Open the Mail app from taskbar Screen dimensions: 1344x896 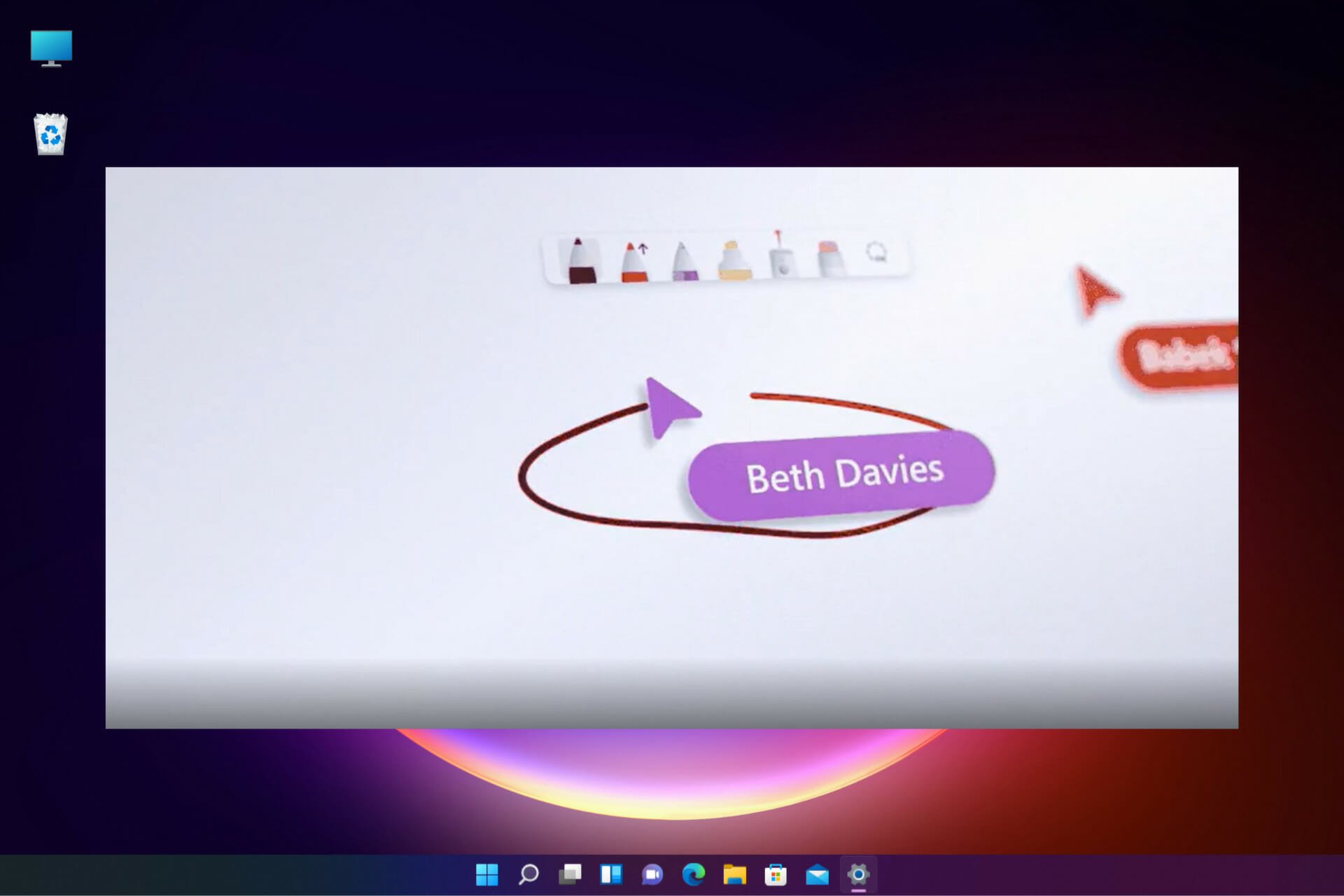coord(817,874)
